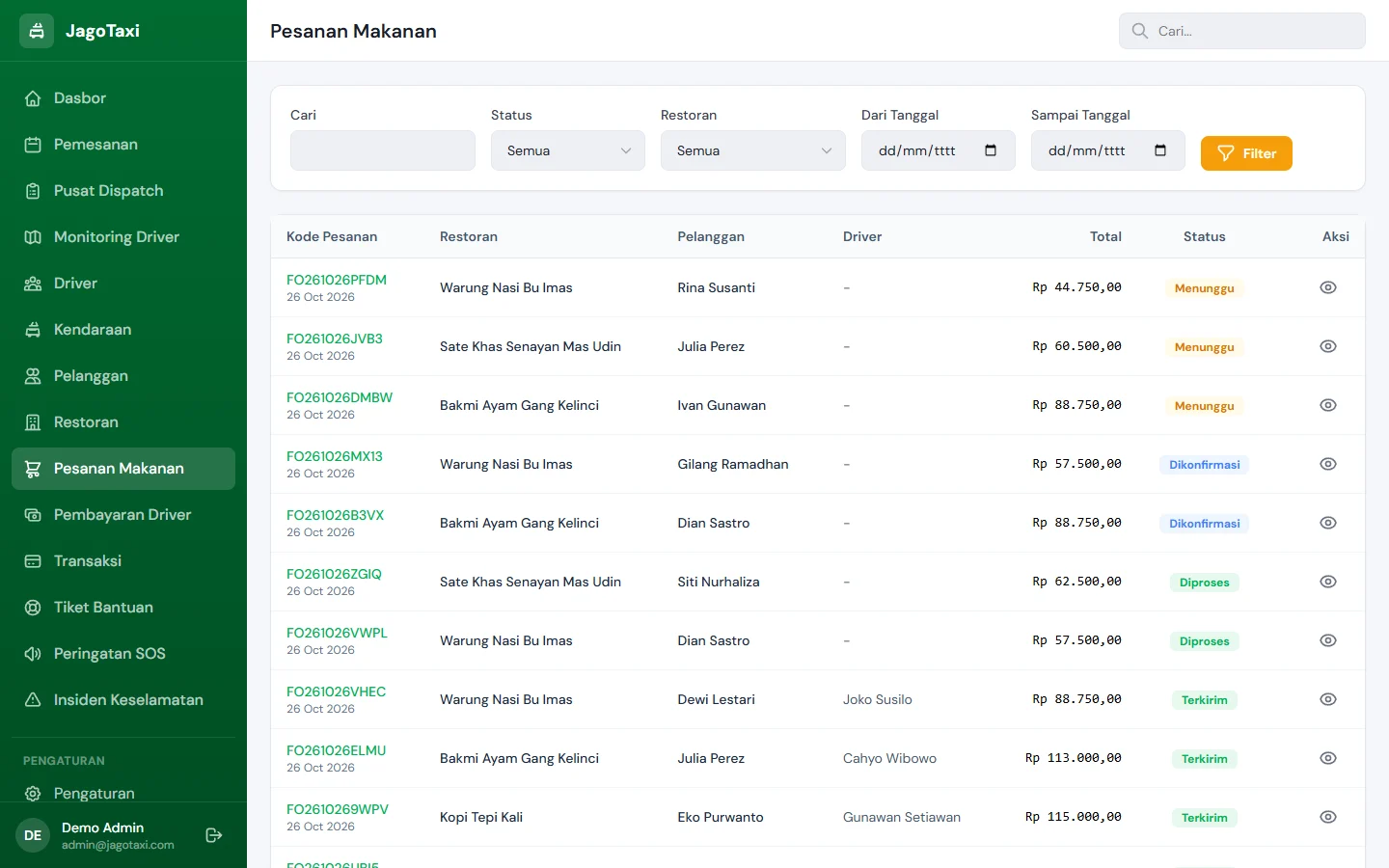The height and width of the screenshot is (868, 1389).
Task: Click the Insiden Keselamatan warning icon
Action: [x=33, y=700]
